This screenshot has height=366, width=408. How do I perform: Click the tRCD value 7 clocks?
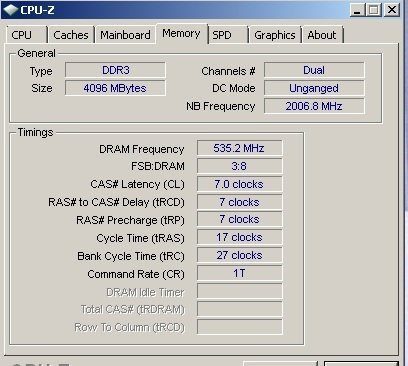click(x=240, y=202)
